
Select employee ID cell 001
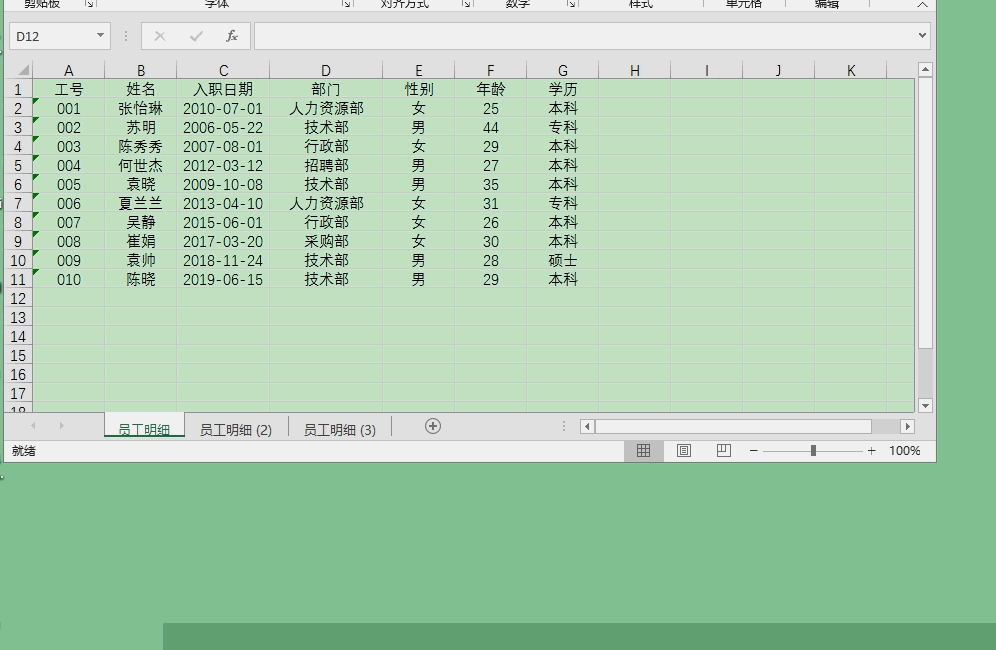[x=69, y=109]
